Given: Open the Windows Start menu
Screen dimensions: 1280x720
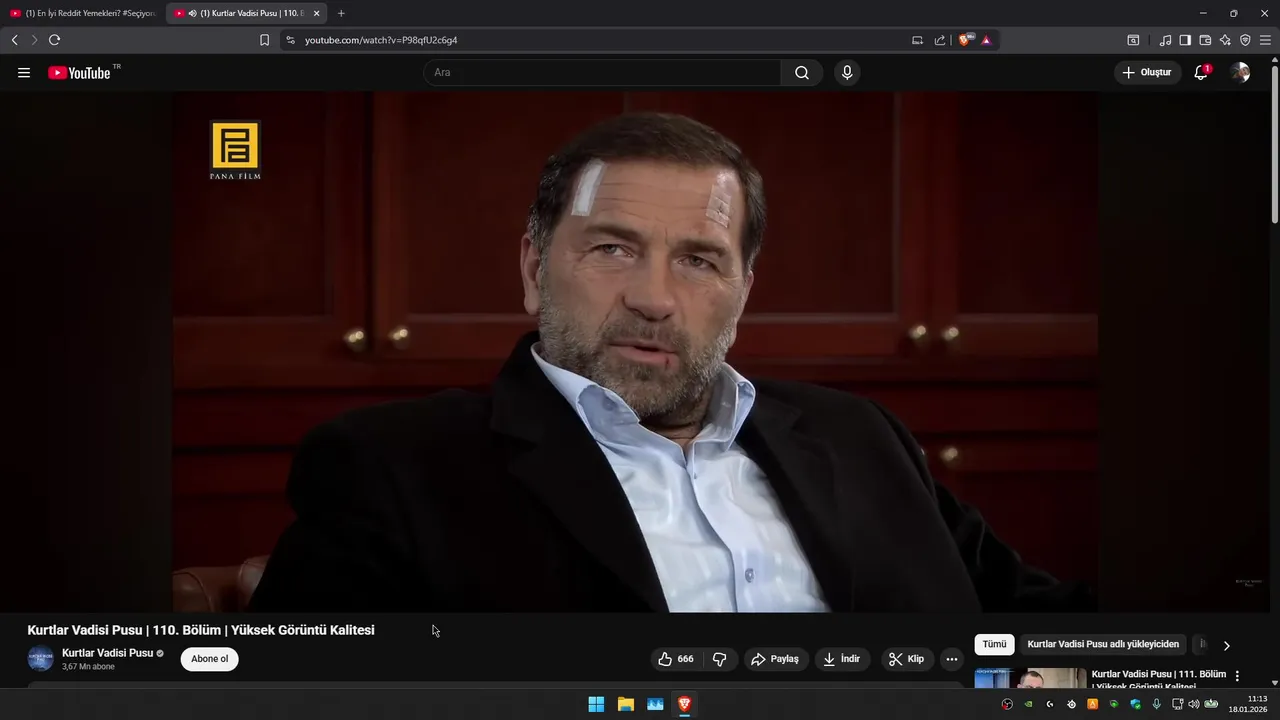Looking at the screenshot, I should pyautogui.click(x=596, y=704).
